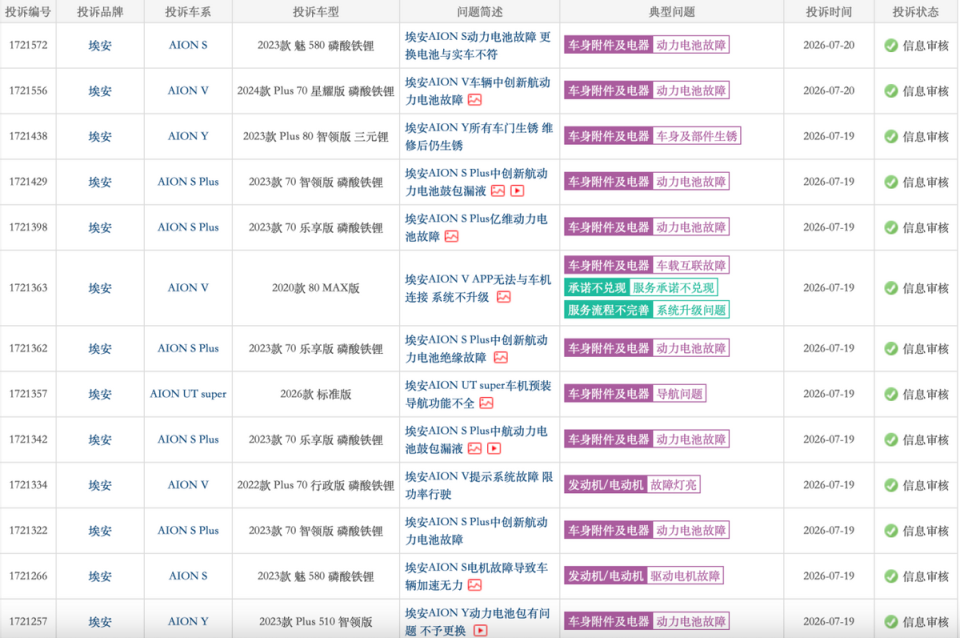Open the image icon in complaint 1721556

[474, 100]
